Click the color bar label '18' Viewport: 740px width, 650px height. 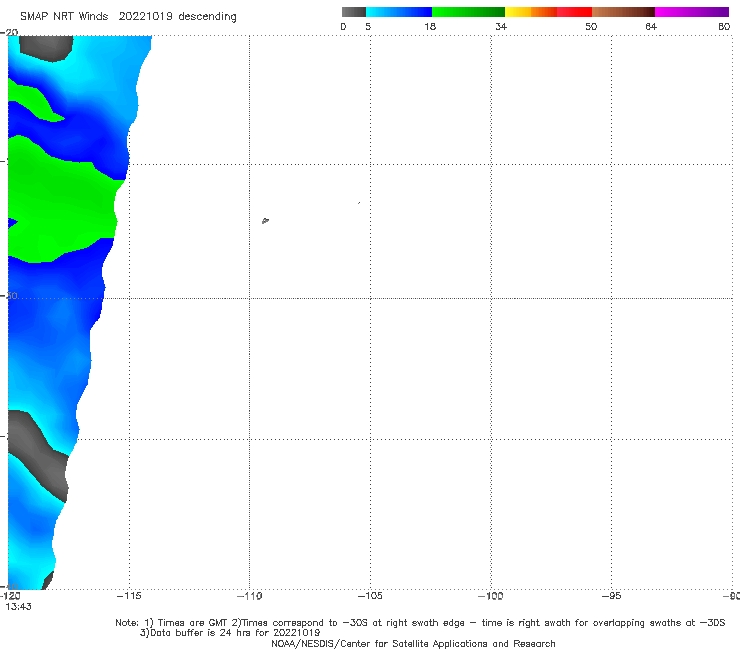[x=430, y=26]
